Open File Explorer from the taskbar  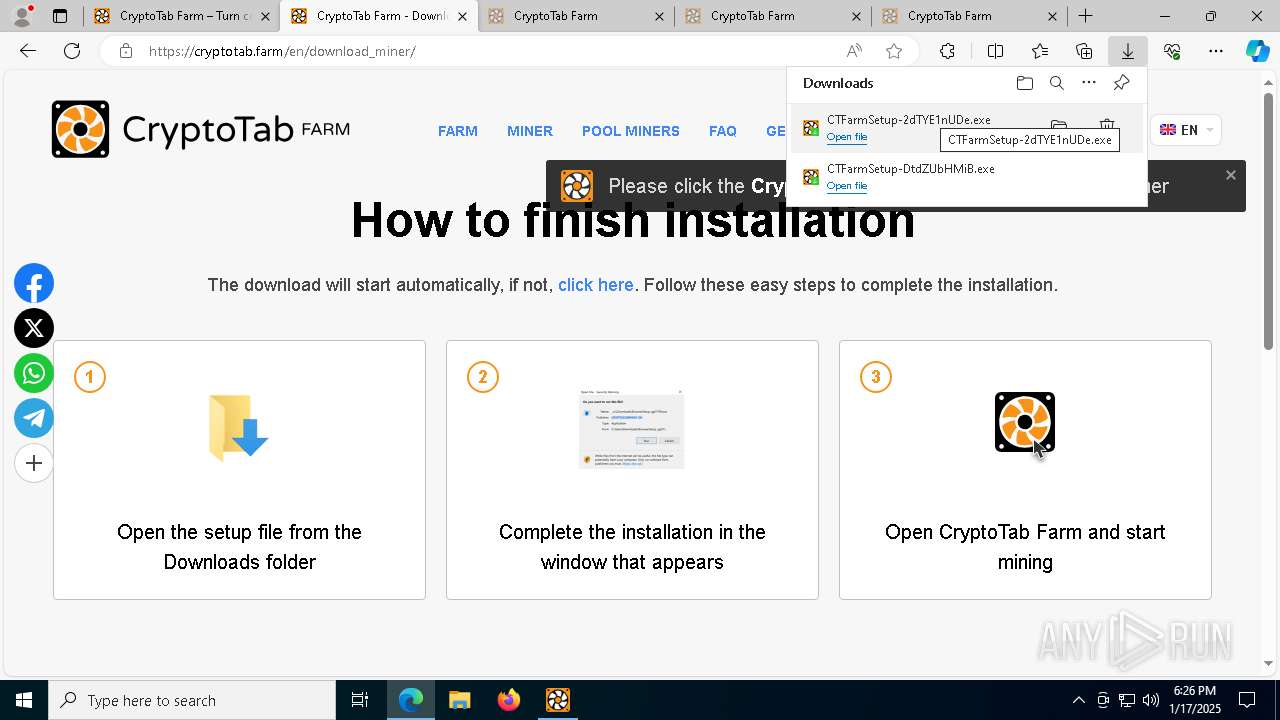point(459,700)
